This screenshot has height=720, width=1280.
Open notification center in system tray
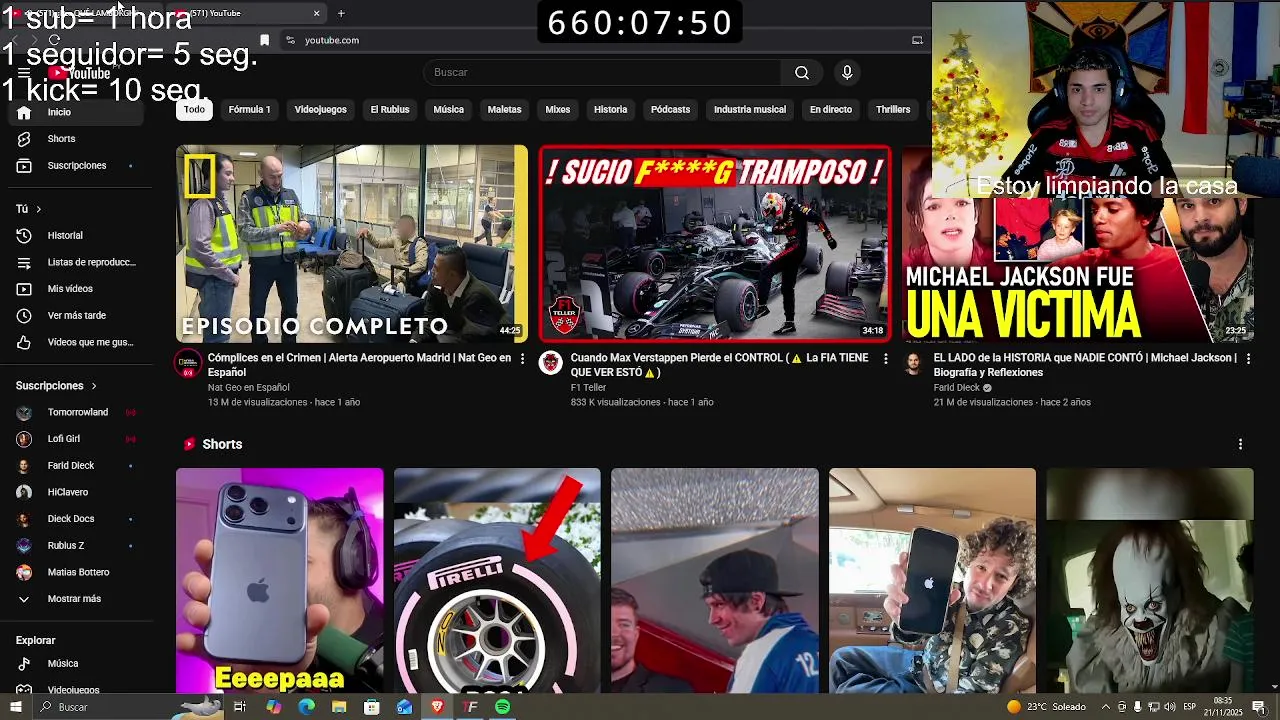[1259, 707]
